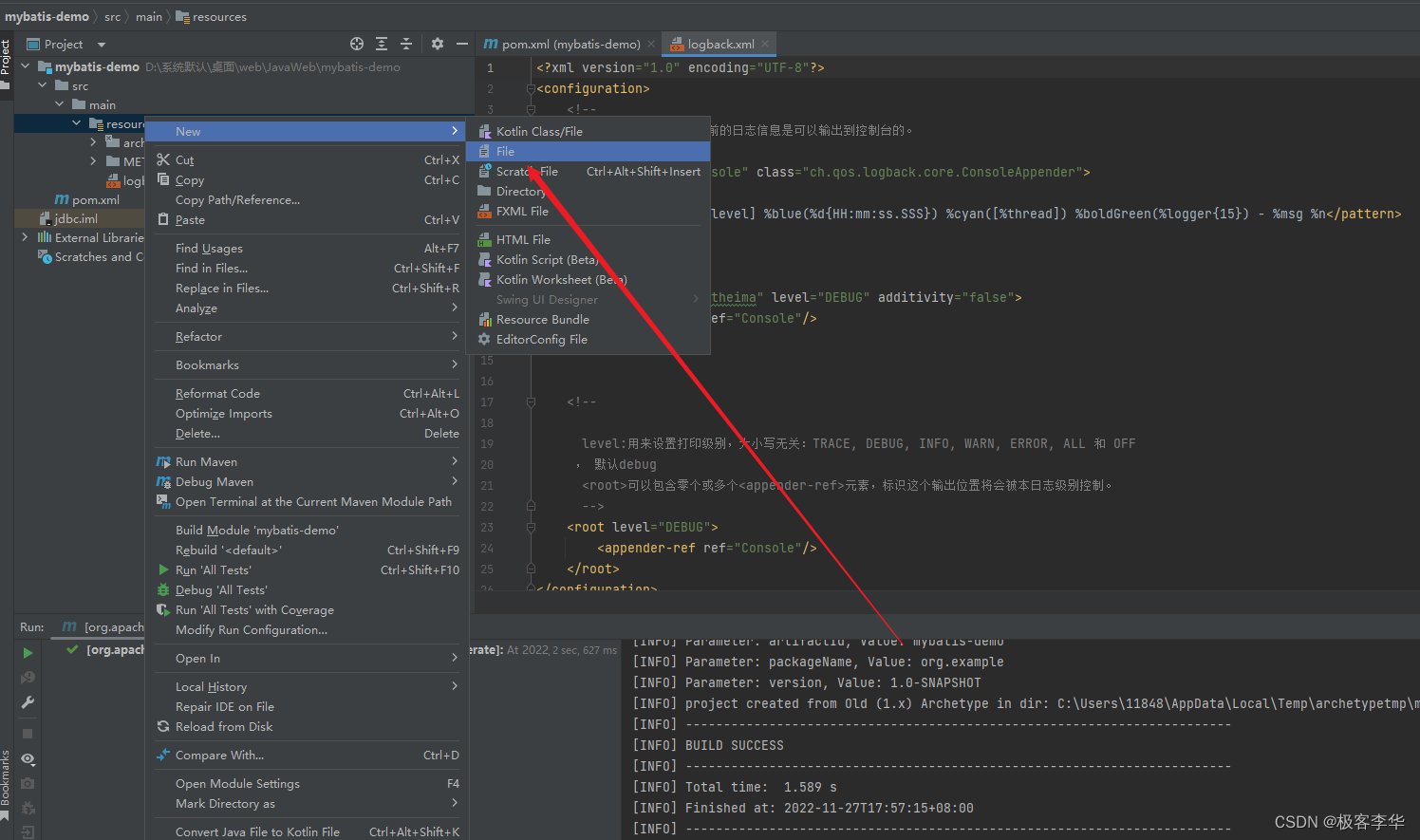This screenshot has width=1420, height=840.
Task: Hide the Project tool window
Action: point(462,44)
